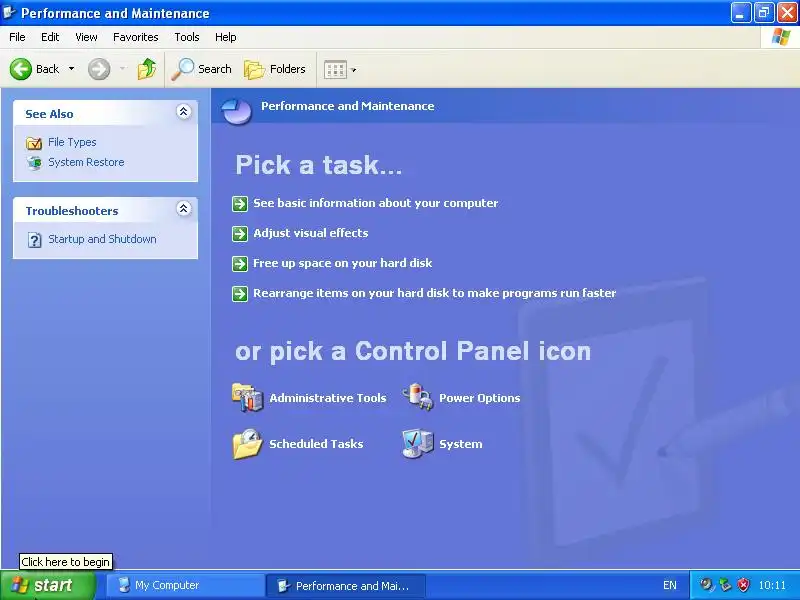Click the network connection tray icon

tap(725, 585)
